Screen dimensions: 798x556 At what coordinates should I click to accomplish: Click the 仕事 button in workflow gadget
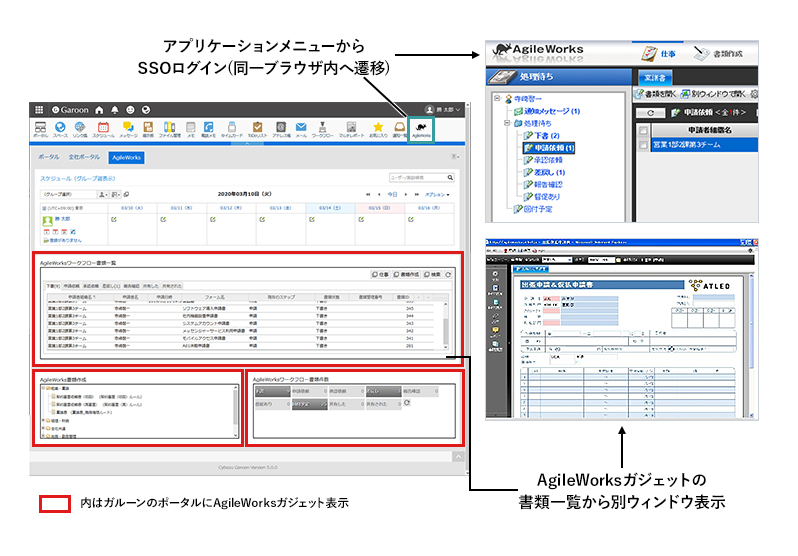[381, 274]
